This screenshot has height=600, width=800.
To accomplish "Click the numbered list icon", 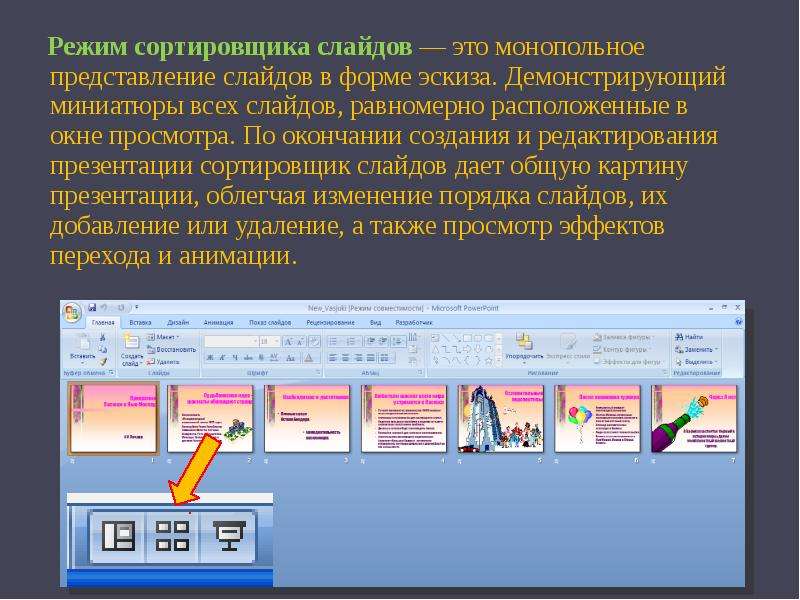I will click(351, 341).
